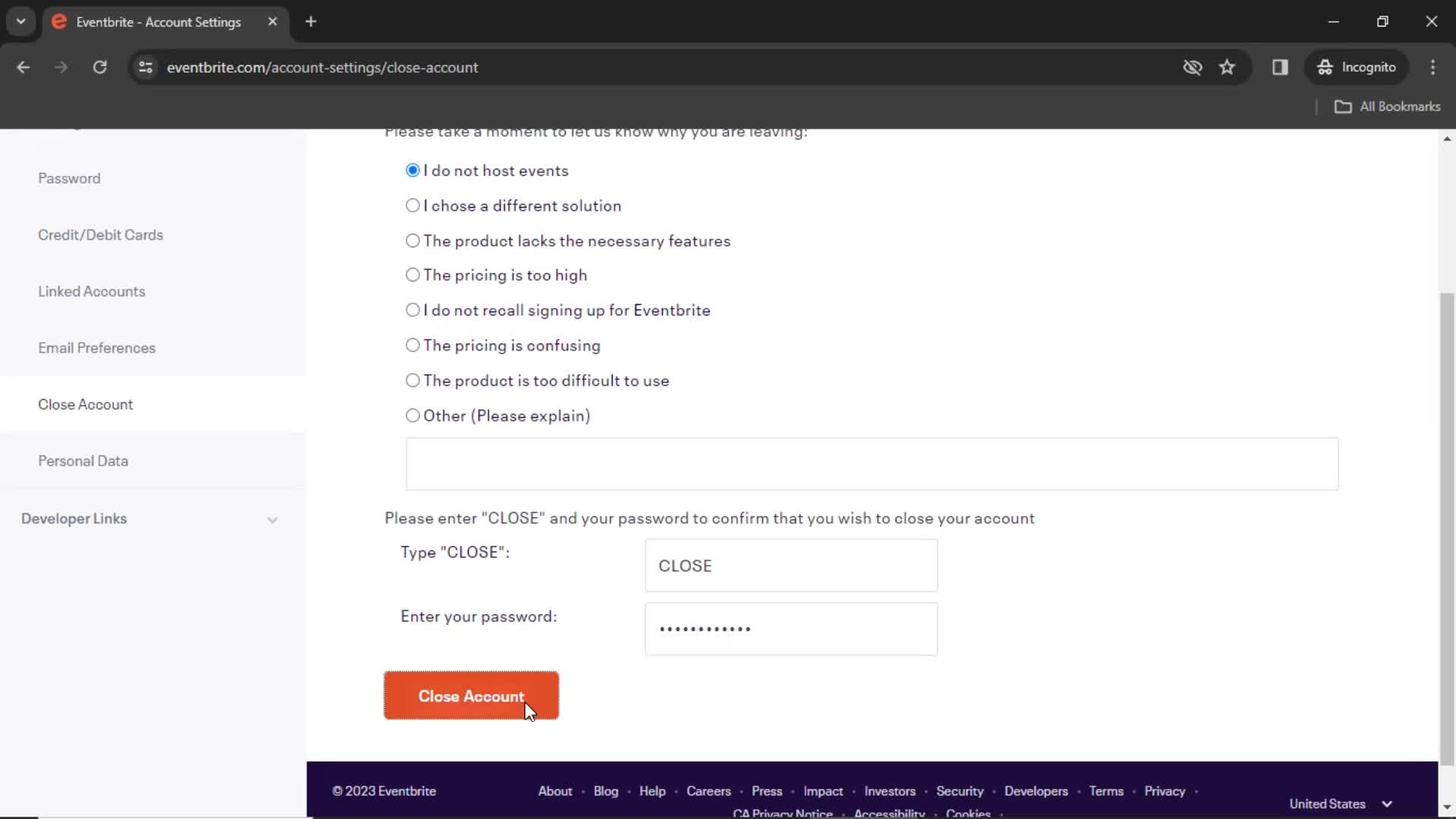
Task: Choose "The product lacks the necessary features"
Action: click(413, 240)
